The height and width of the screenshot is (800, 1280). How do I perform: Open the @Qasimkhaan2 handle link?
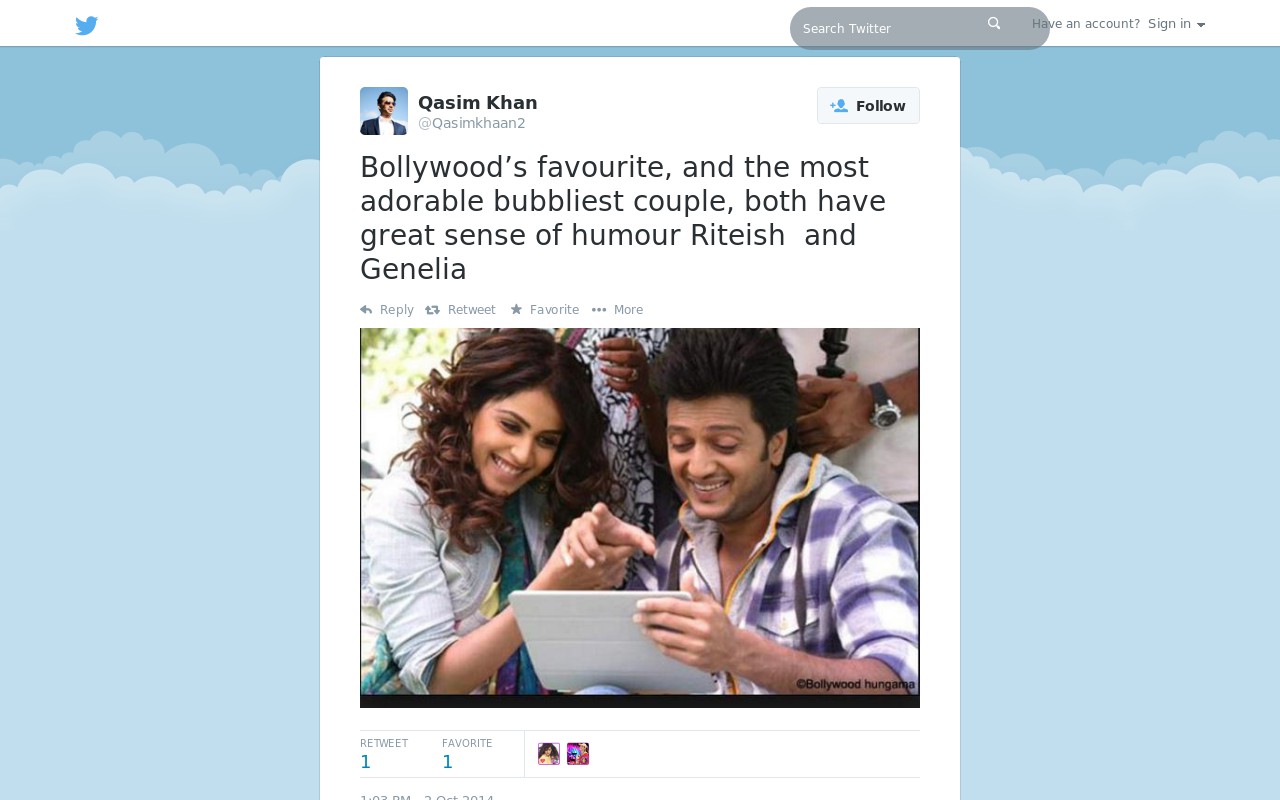472,124
